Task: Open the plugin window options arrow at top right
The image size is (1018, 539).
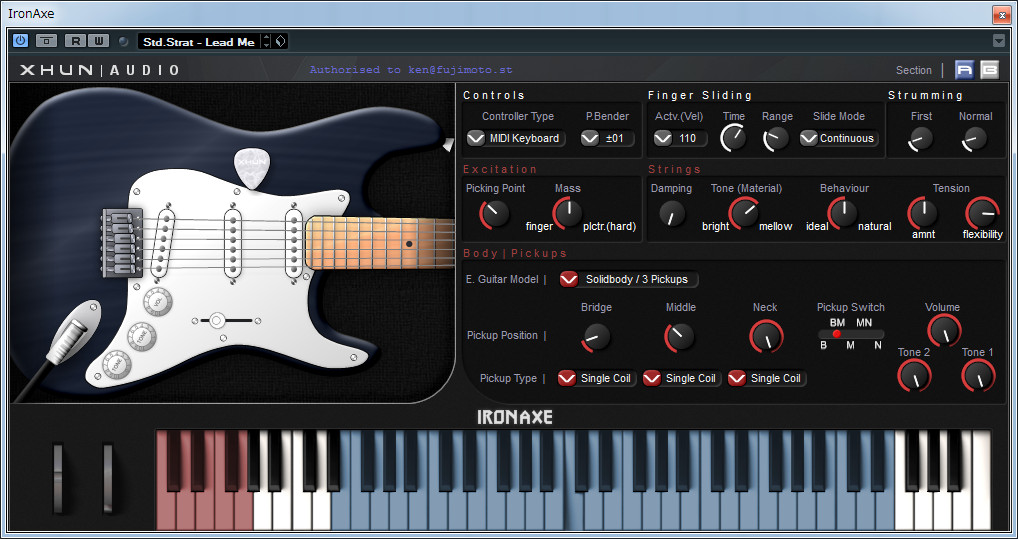Action: tap(999, 42)
